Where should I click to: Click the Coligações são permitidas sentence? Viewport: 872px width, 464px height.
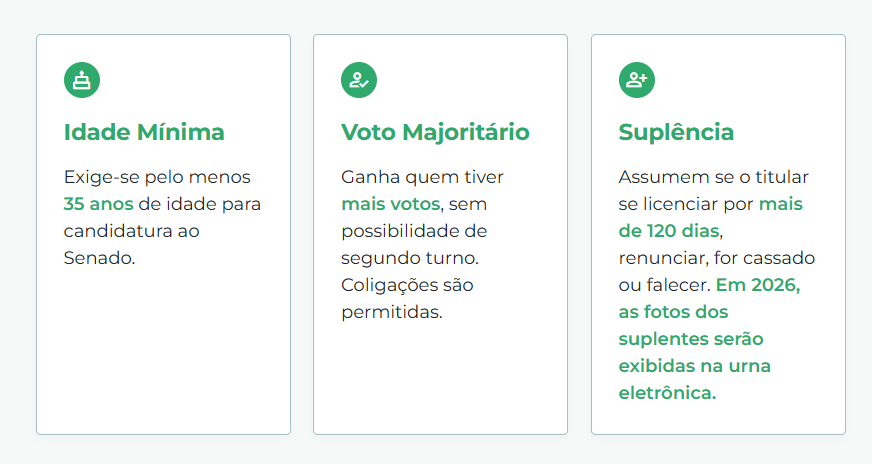tap(407, 298)
